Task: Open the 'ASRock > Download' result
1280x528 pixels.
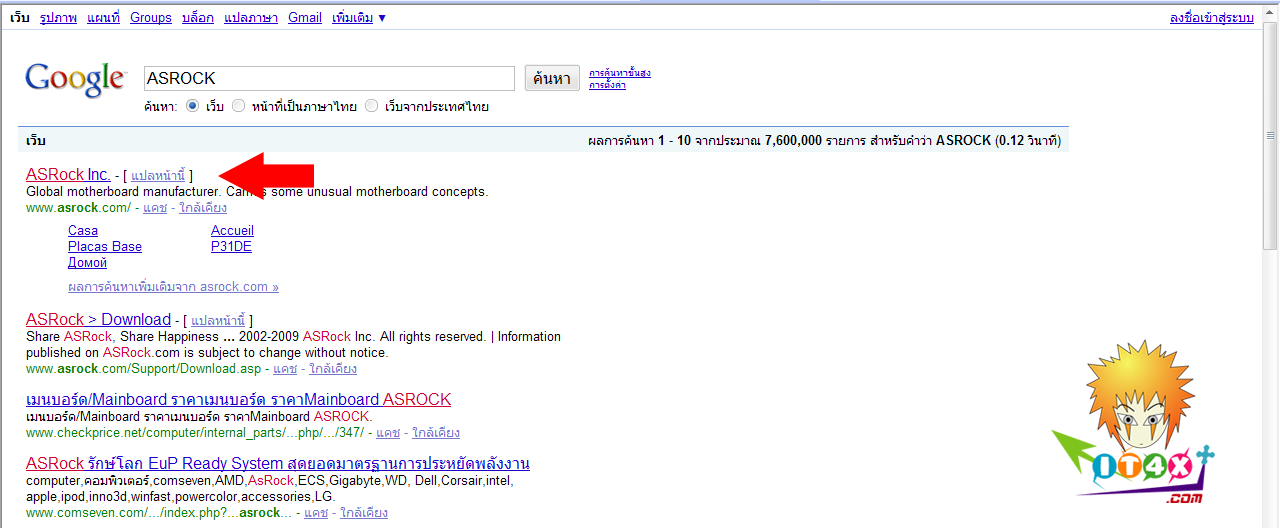Action: (98, 320)
